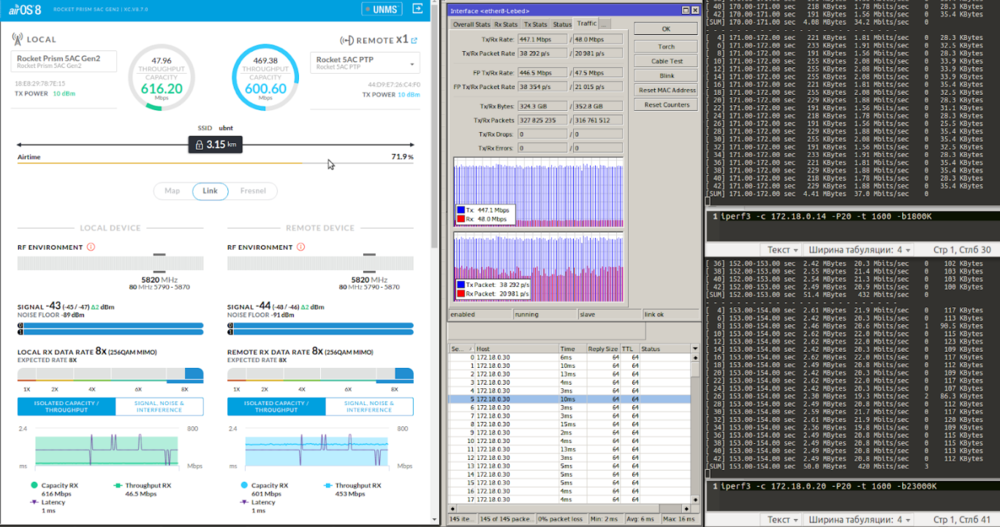
Task: Click the REMOTE station icon
Action: (x=346, y=40)
